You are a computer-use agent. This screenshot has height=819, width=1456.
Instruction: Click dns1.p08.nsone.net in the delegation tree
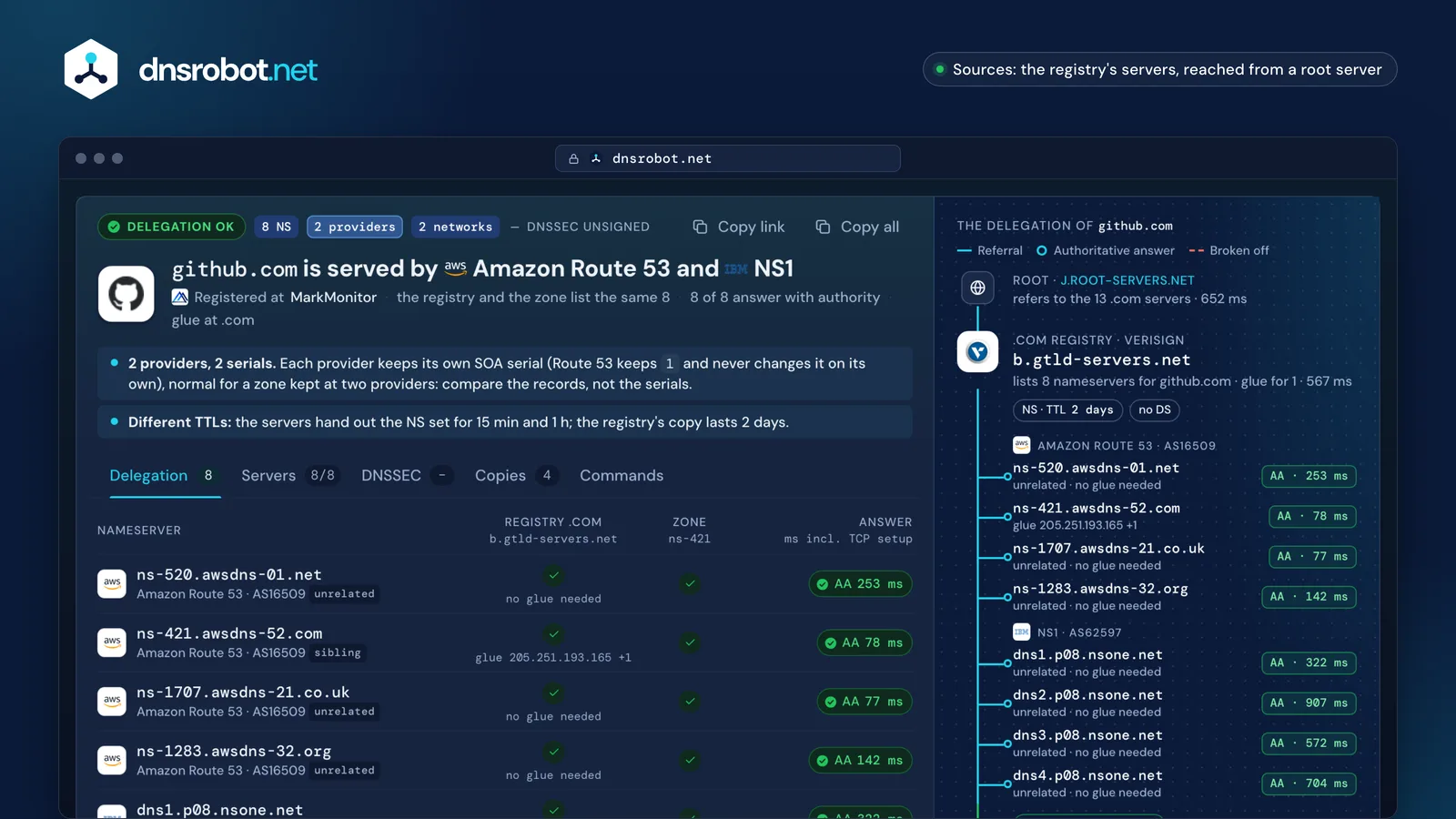[x=1087, y=654]
